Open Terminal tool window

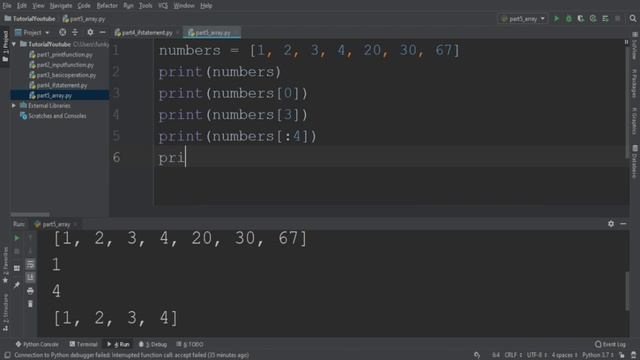pyautogui.click(x=83, y=344)
